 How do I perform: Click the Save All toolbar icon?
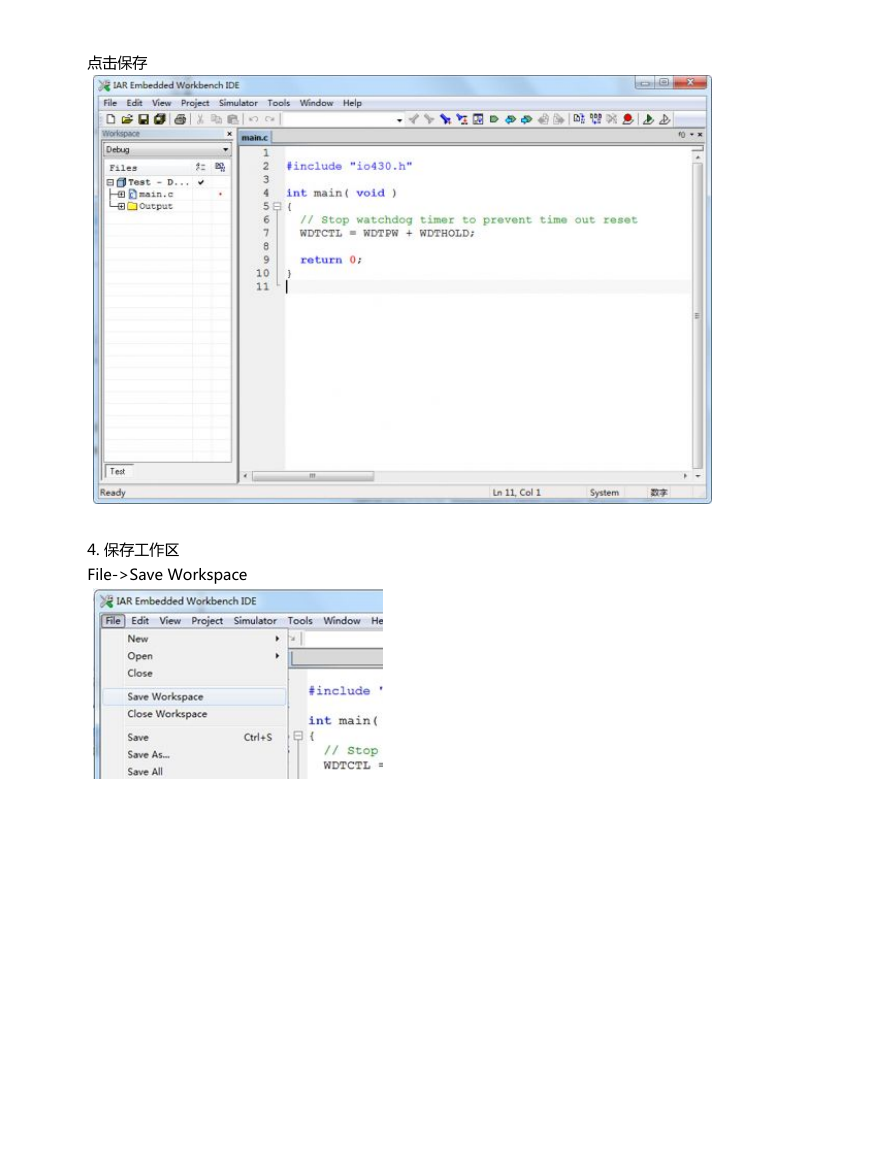tap(160, 119)
